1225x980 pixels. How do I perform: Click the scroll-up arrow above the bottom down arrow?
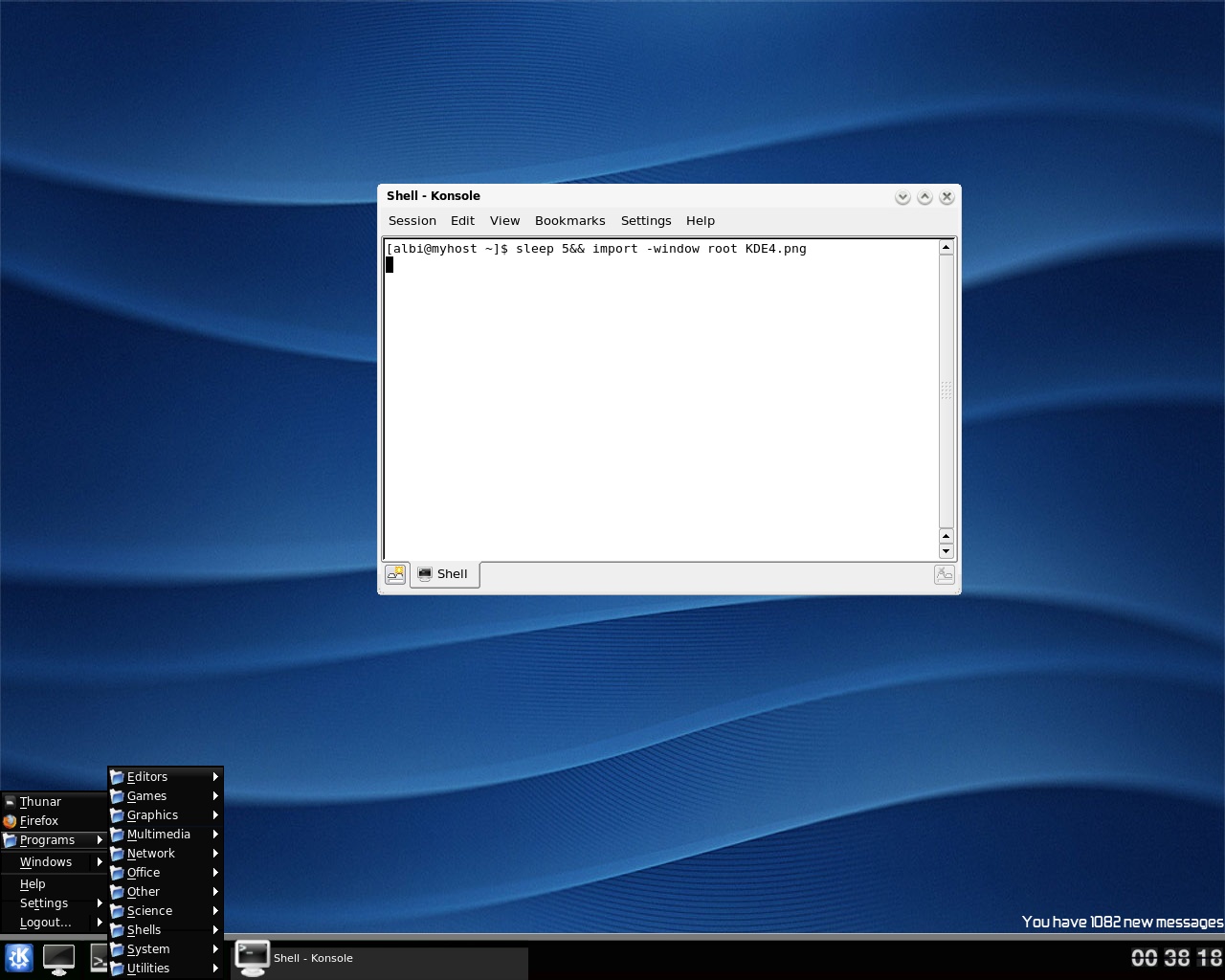pyautogui.click(x=947, y=536)
